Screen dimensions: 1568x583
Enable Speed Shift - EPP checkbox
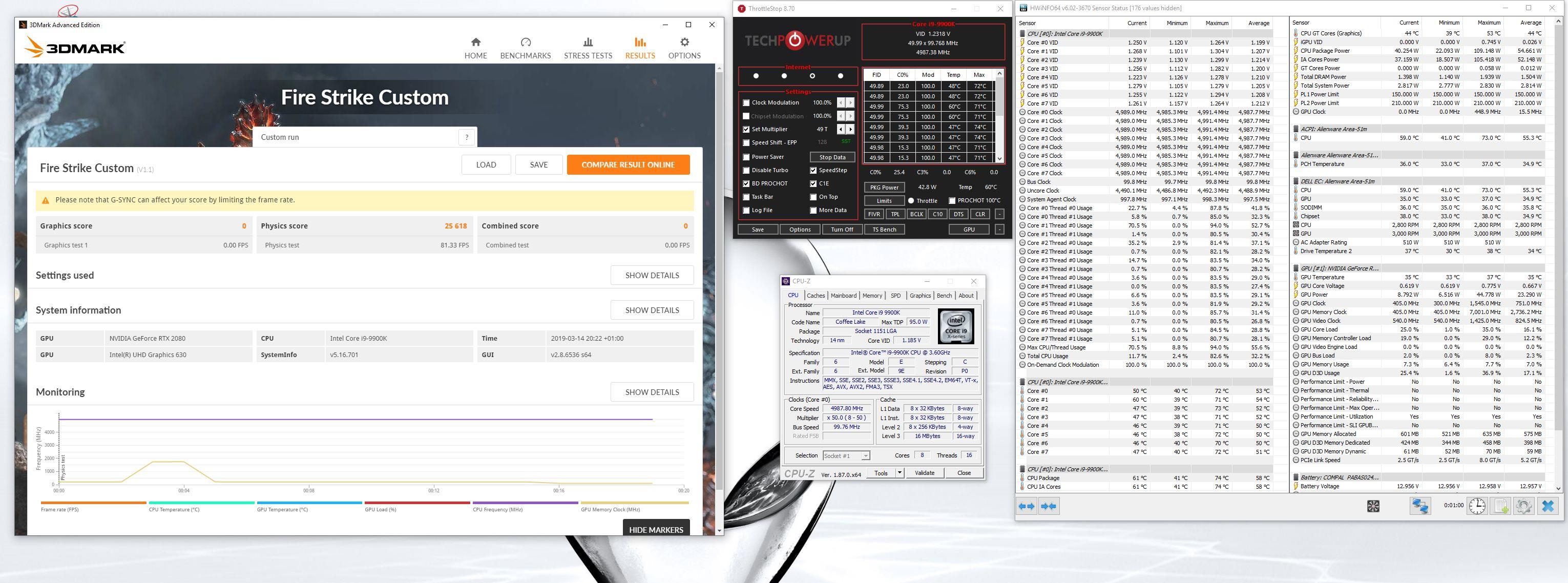[746, 142]
